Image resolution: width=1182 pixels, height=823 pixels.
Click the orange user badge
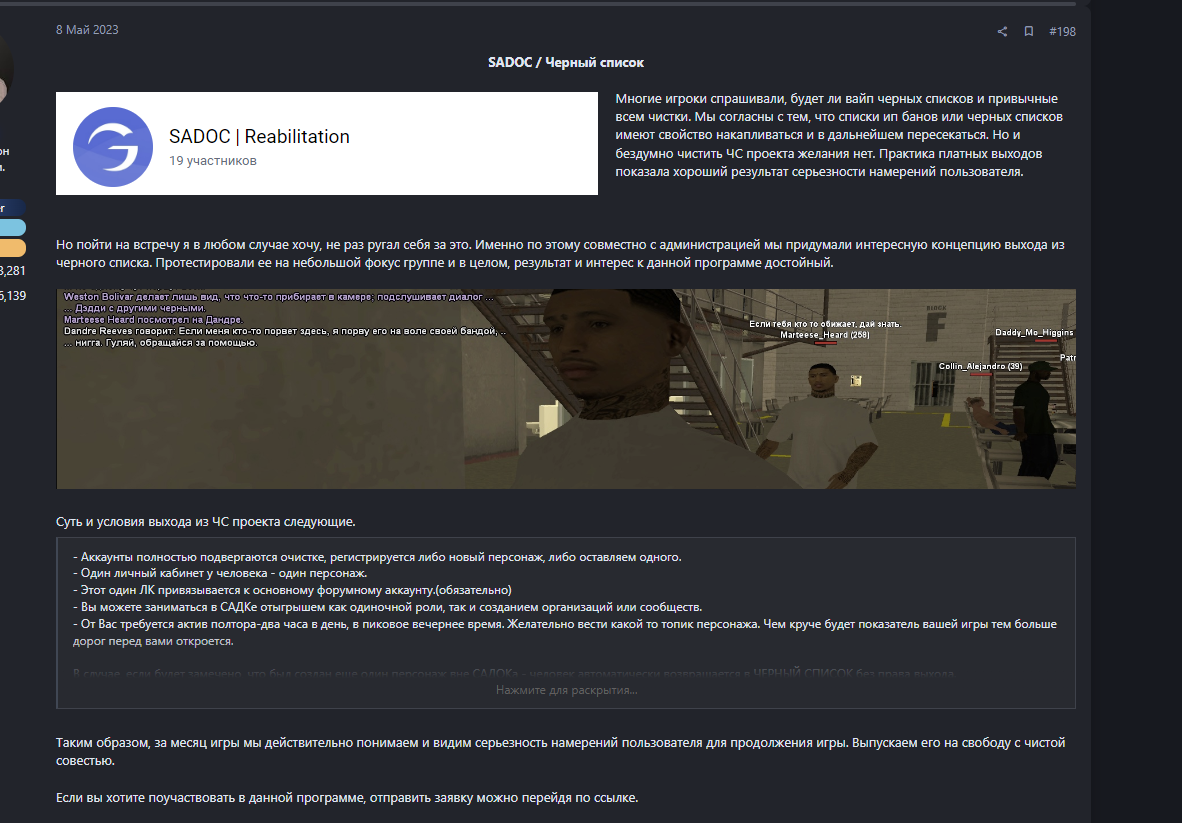pyautogui.click(x=12, y=248)
